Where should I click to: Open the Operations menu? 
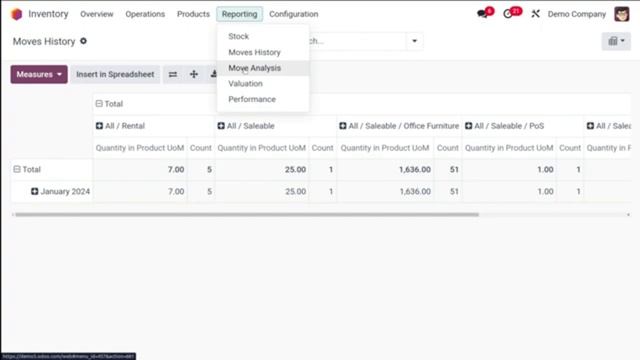(145, 14)
